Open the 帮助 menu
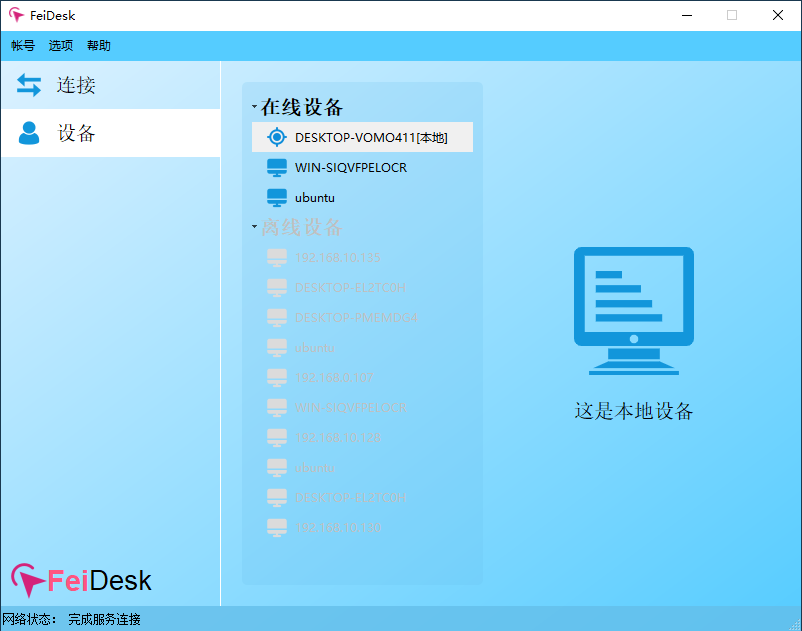 pyautogui.click(x=99, y=46)
